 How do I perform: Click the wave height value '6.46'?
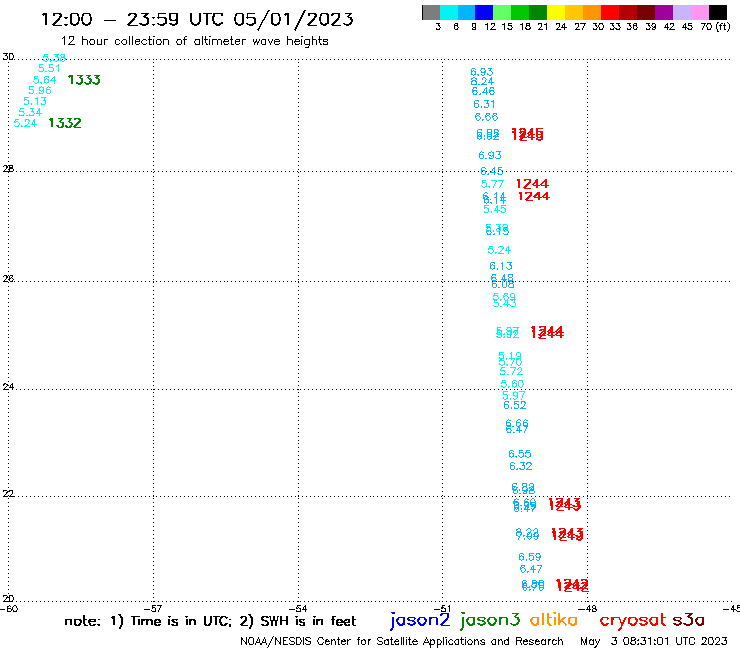coord(483,91)
